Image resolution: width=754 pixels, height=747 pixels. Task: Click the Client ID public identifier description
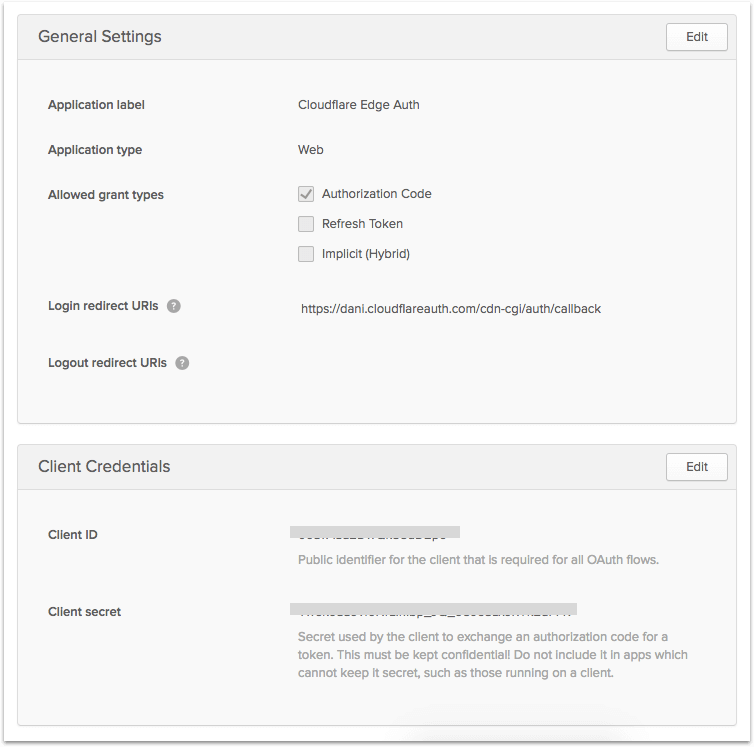pos(478,560)
